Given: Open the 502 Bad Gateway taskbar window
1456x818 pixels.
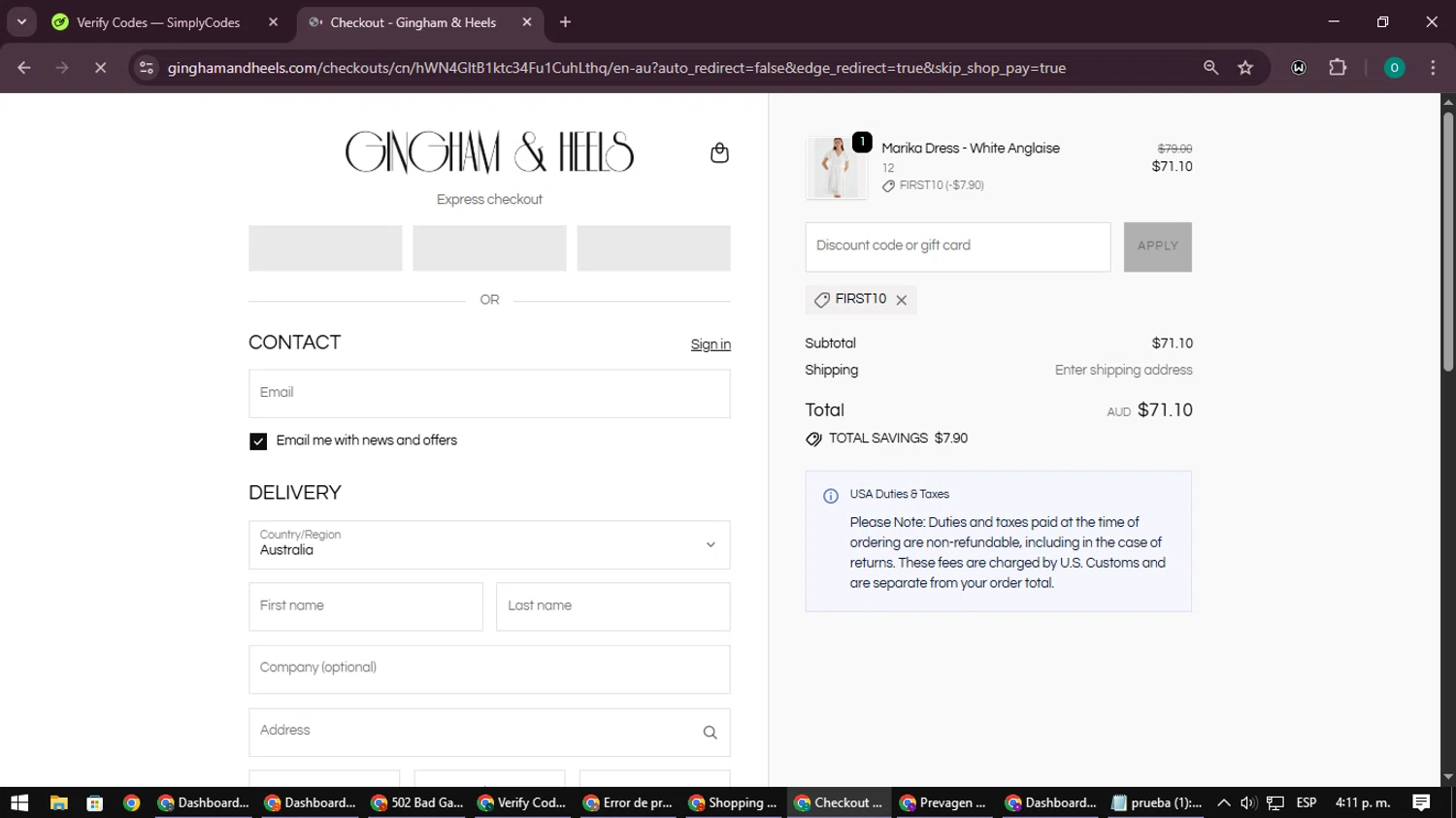Looking at the screenshot, I should point(417,802).
